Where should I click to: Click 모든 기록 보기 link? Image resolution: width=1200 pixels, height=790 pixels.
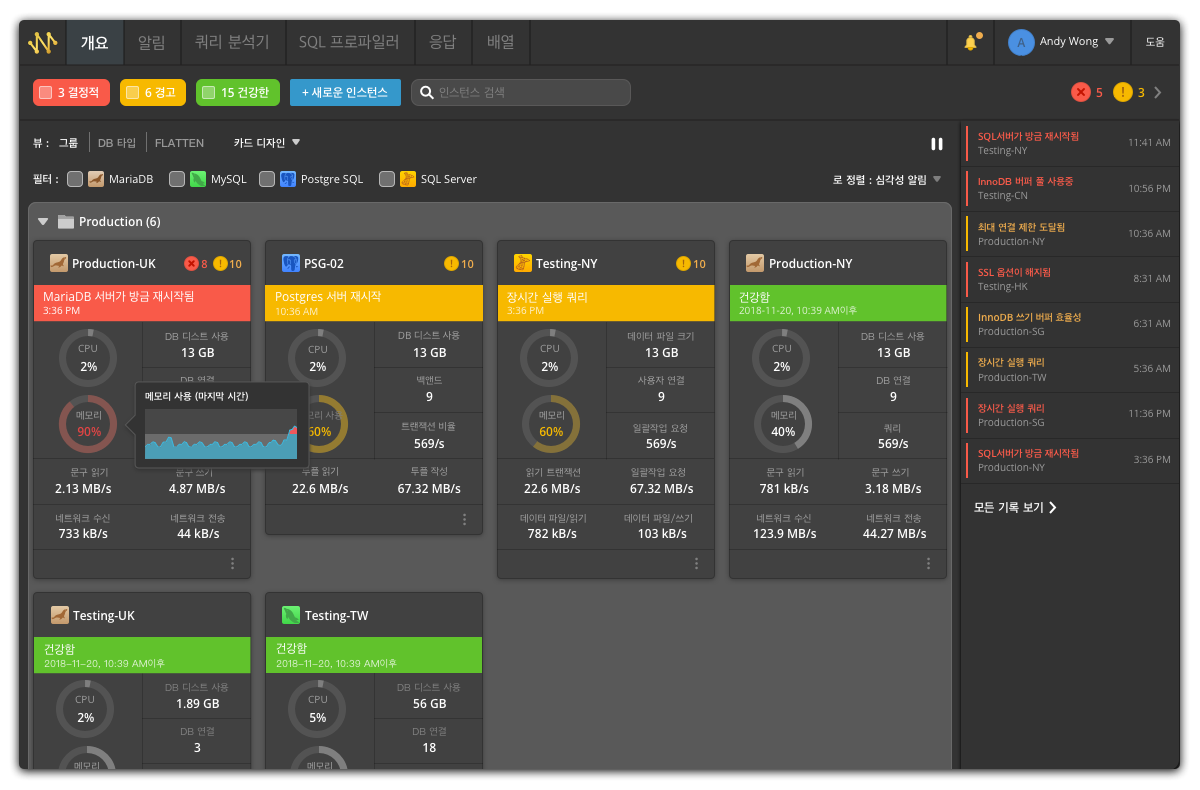1015,507
